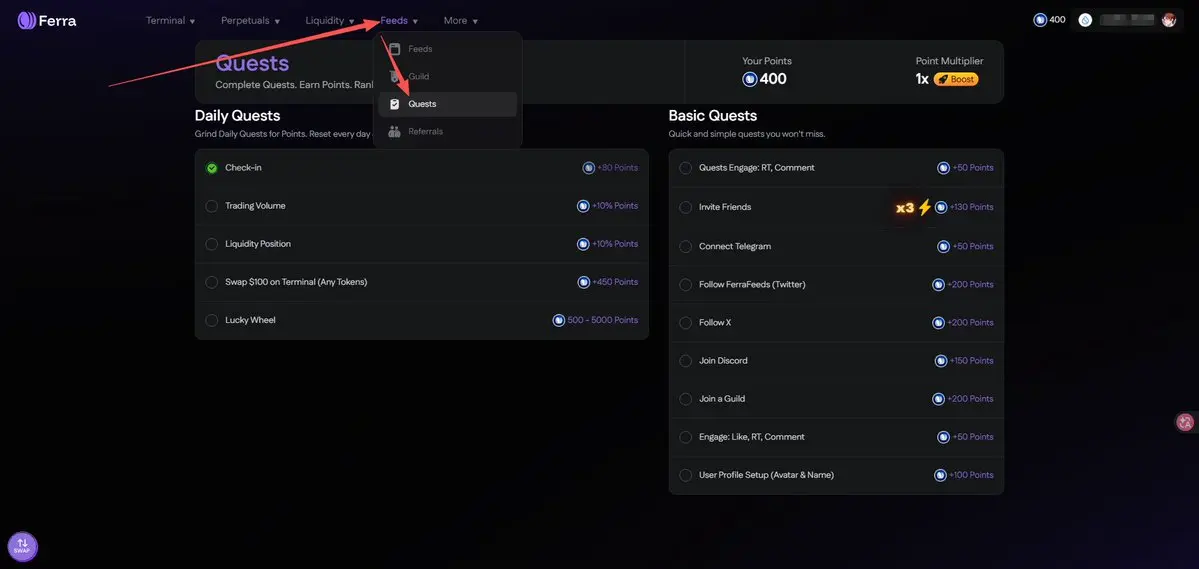Click the coin icon on Swap $100 reward

(583, 282)
